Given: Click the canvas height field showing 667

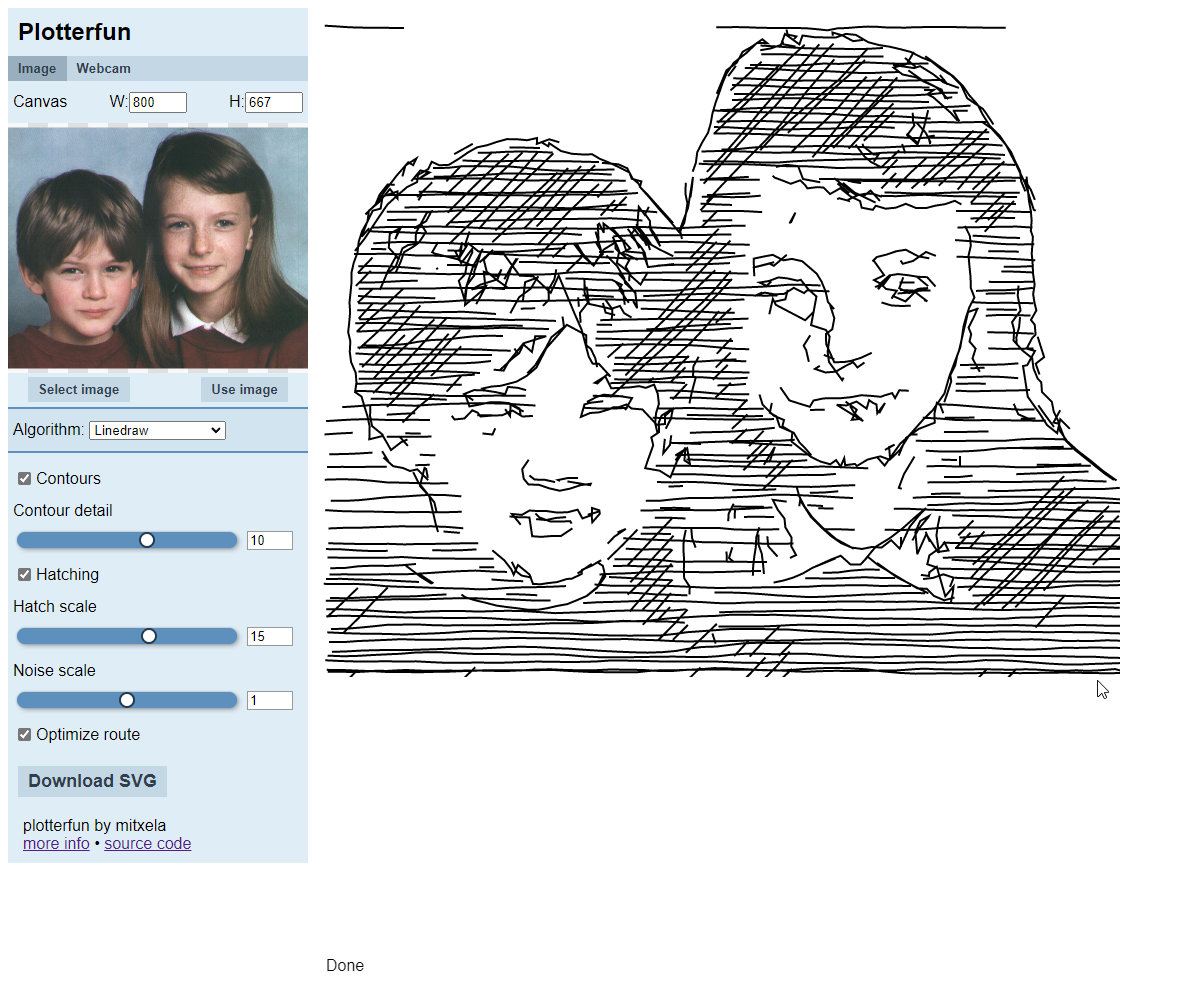Looking at the screenshot, I should (x=273, y=101).
